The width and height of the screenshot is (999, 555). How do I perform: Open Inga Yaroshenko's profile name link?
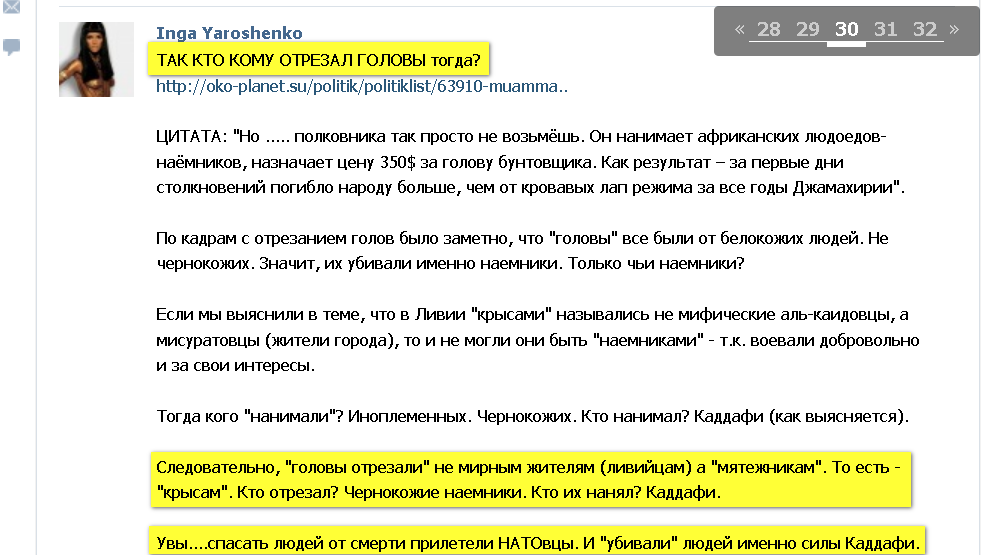(229, 32)
